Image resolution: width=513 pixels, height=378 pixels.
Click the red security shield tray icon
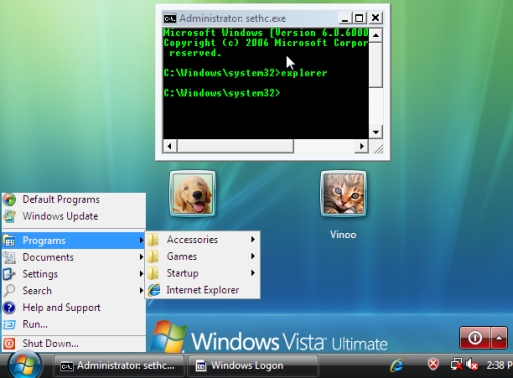tap(433, 364)
